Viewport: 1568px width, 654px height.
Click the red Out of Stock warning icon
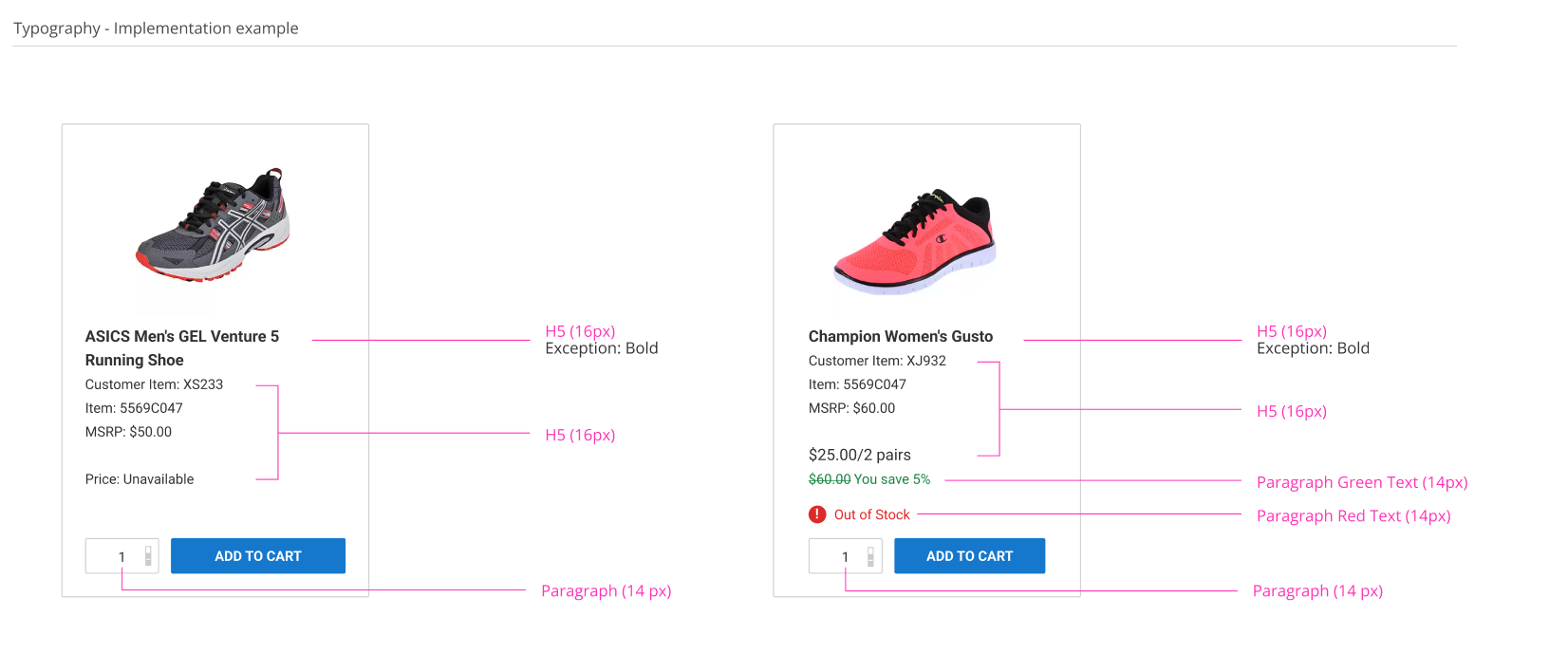[x=817, y=514]
